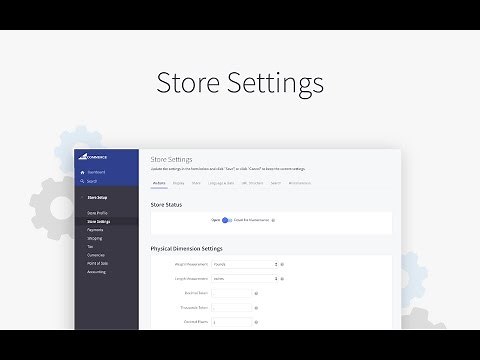Open Store Profile in sidebar
Screen dimensions: 480x360
(x=97, y=213)
